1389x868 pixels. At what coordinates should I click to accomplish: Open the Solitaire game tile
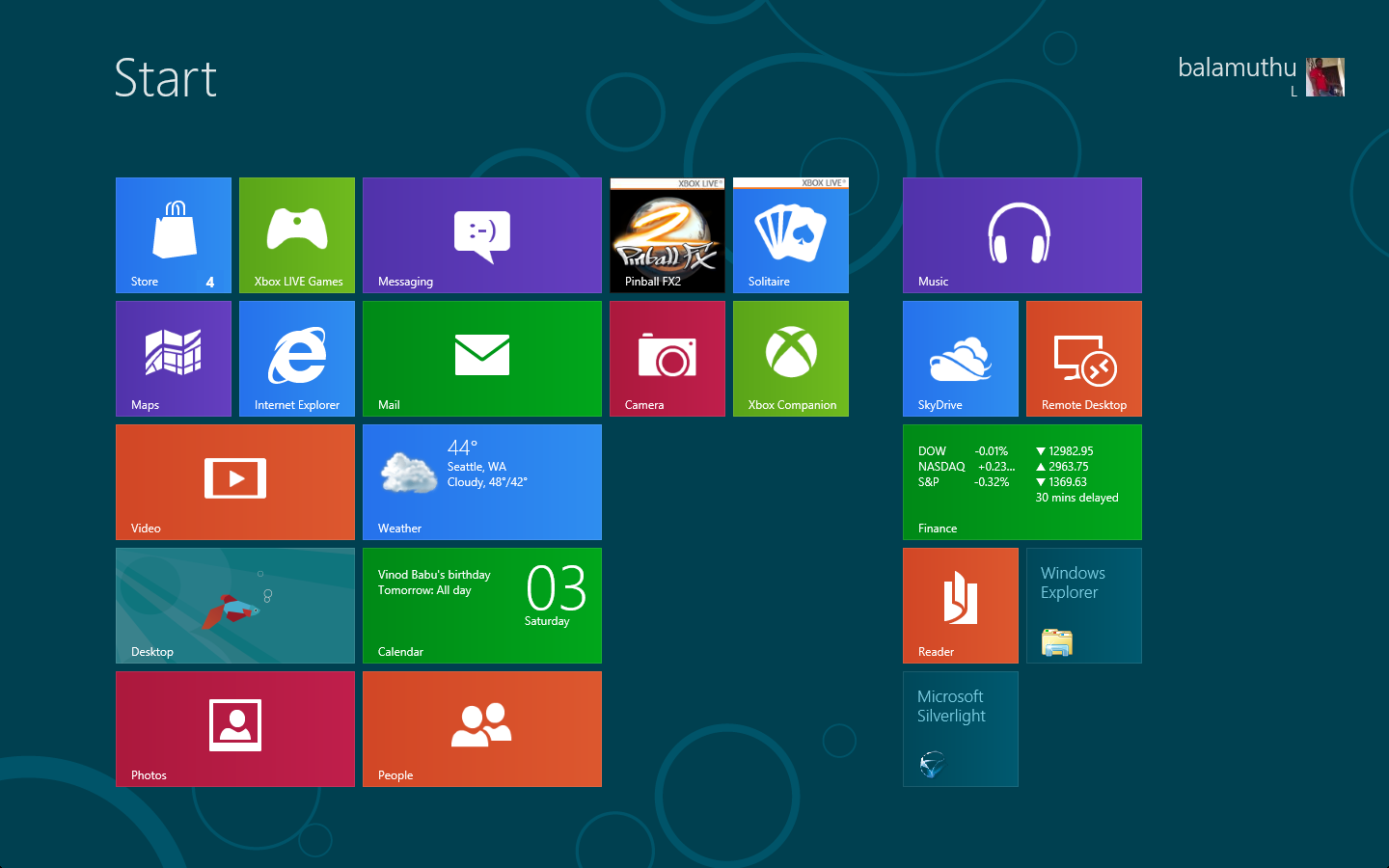(791, 235)
